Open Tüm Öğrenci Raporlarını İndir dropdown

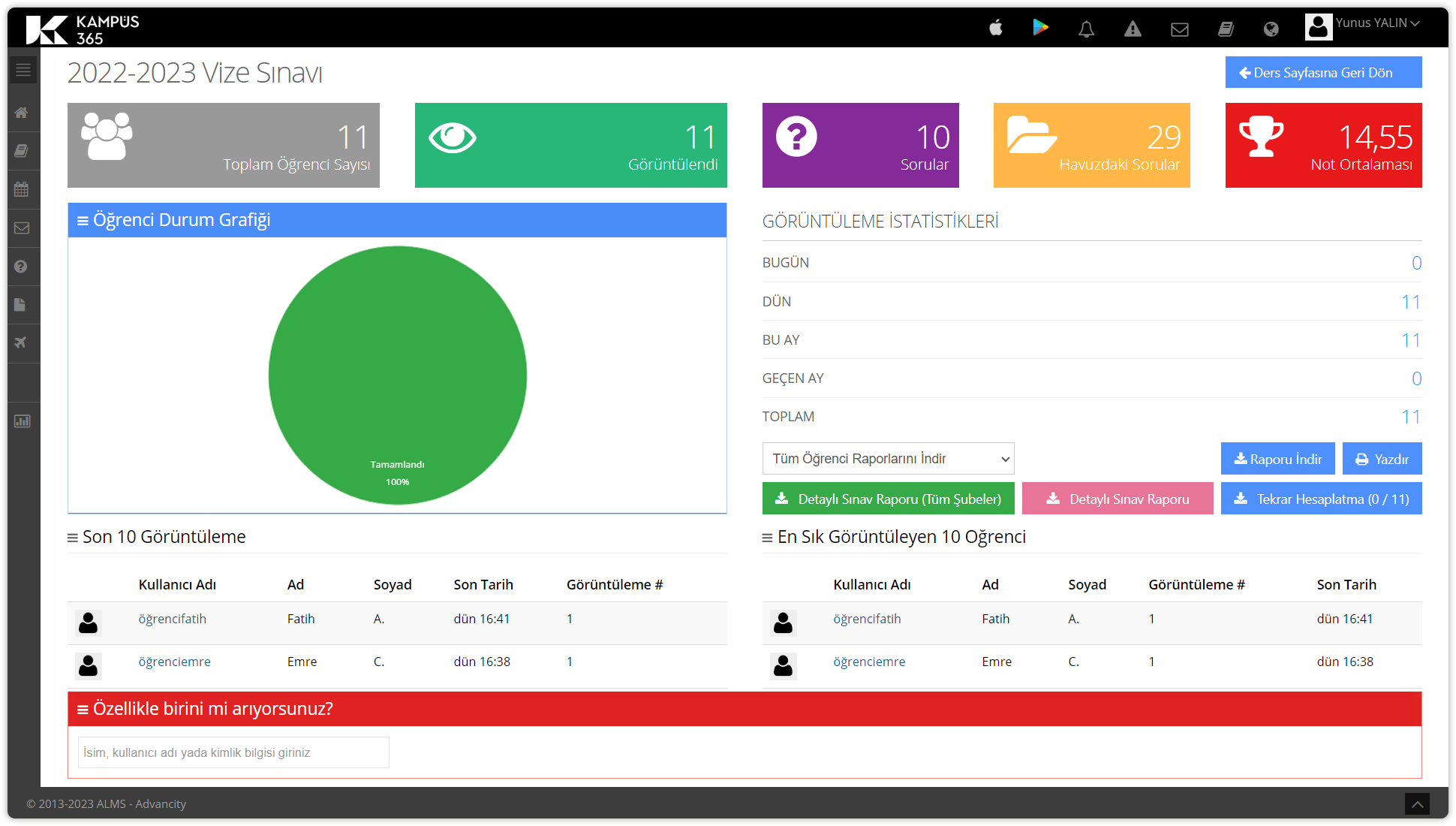(888, 459)
